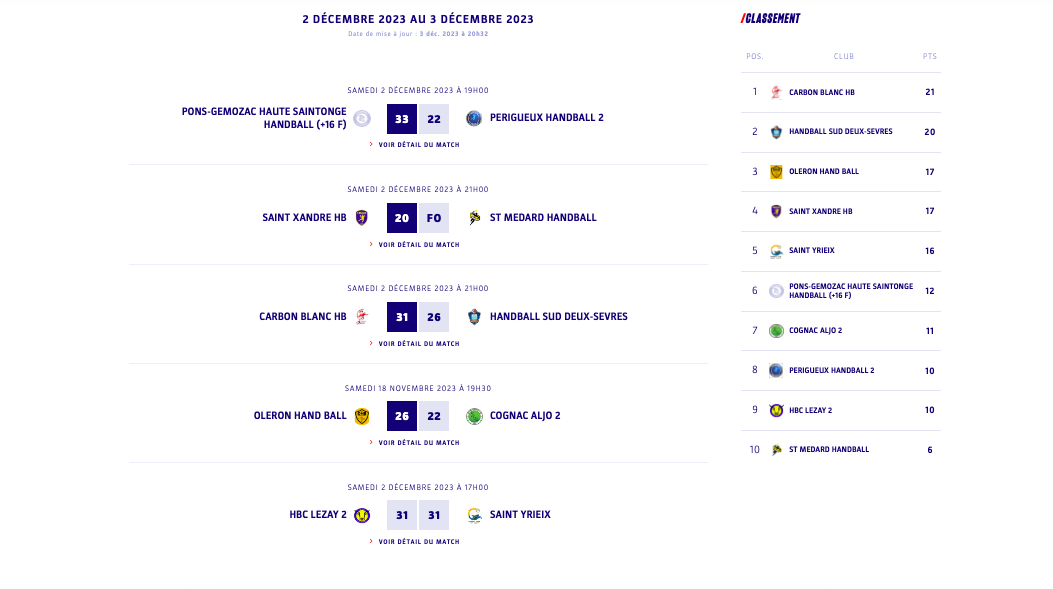
Task: Expand match details for Carbon Blanc match
Action: pos(418,343)
